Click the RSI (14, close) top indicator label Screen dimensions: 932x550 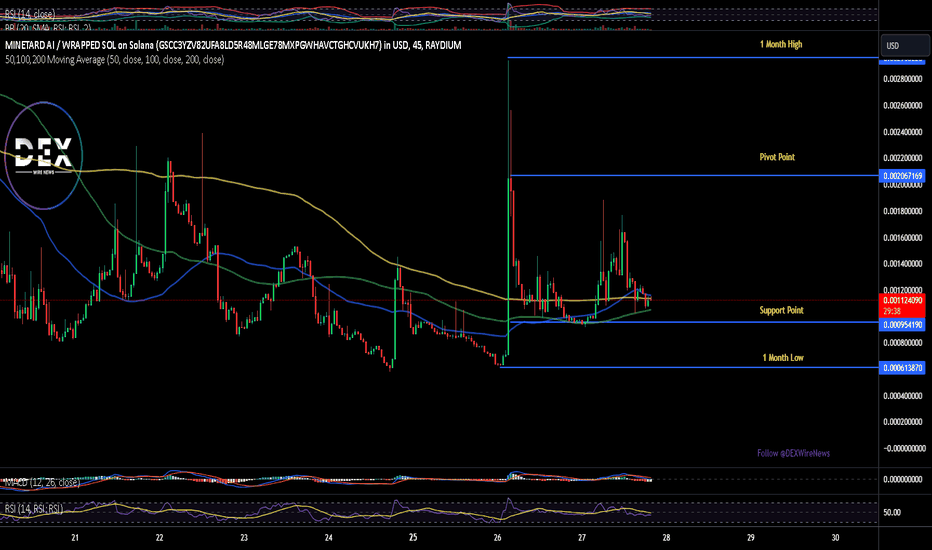(29, 13)
